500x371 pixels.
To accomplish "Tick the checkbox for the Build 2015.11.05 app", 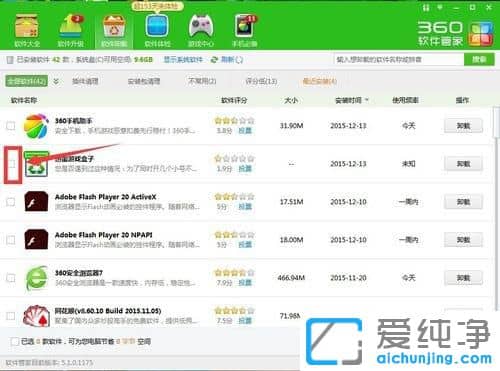I will (x=11, y=316).
